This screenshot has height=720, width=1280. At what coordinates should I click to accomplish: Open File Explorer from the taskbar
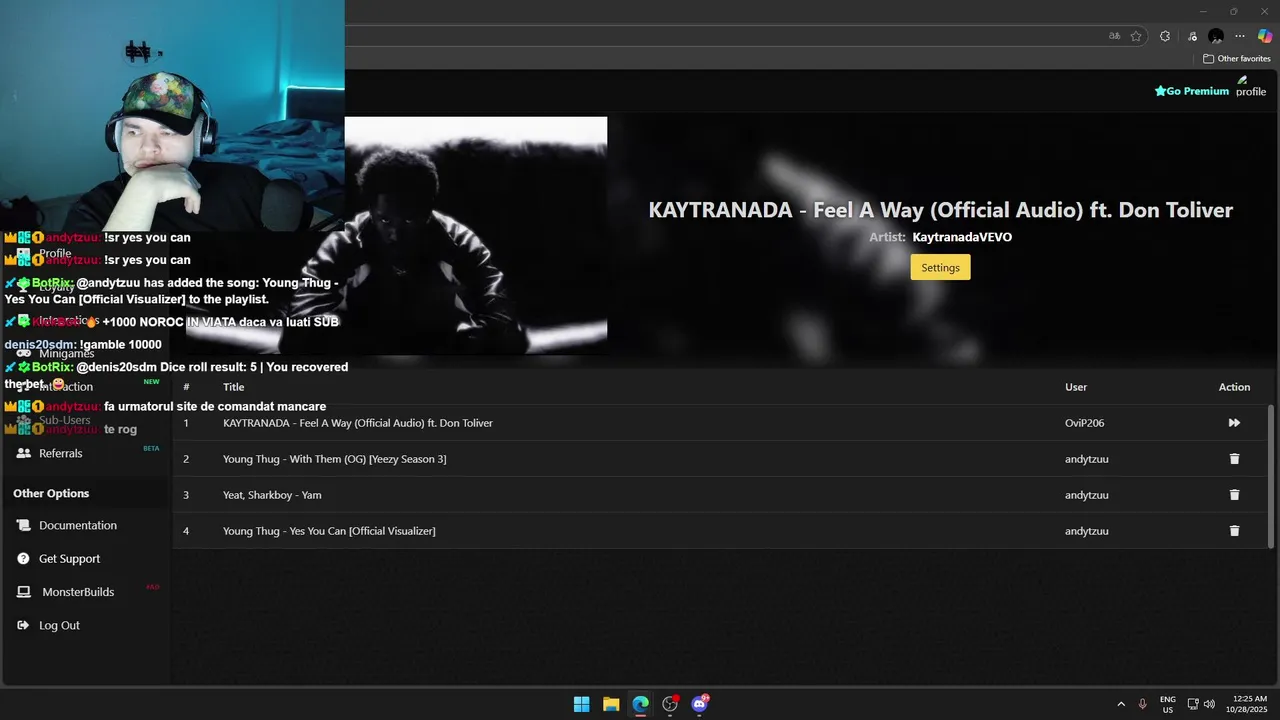[x=611, y=704]
